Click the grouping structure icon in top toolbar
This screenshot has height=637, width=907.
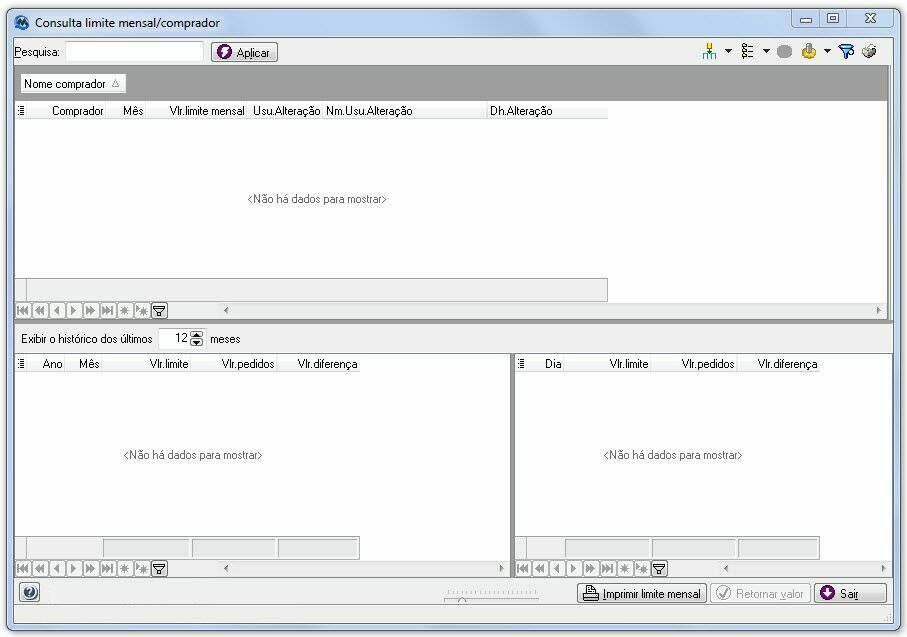(x=709, y=51)
